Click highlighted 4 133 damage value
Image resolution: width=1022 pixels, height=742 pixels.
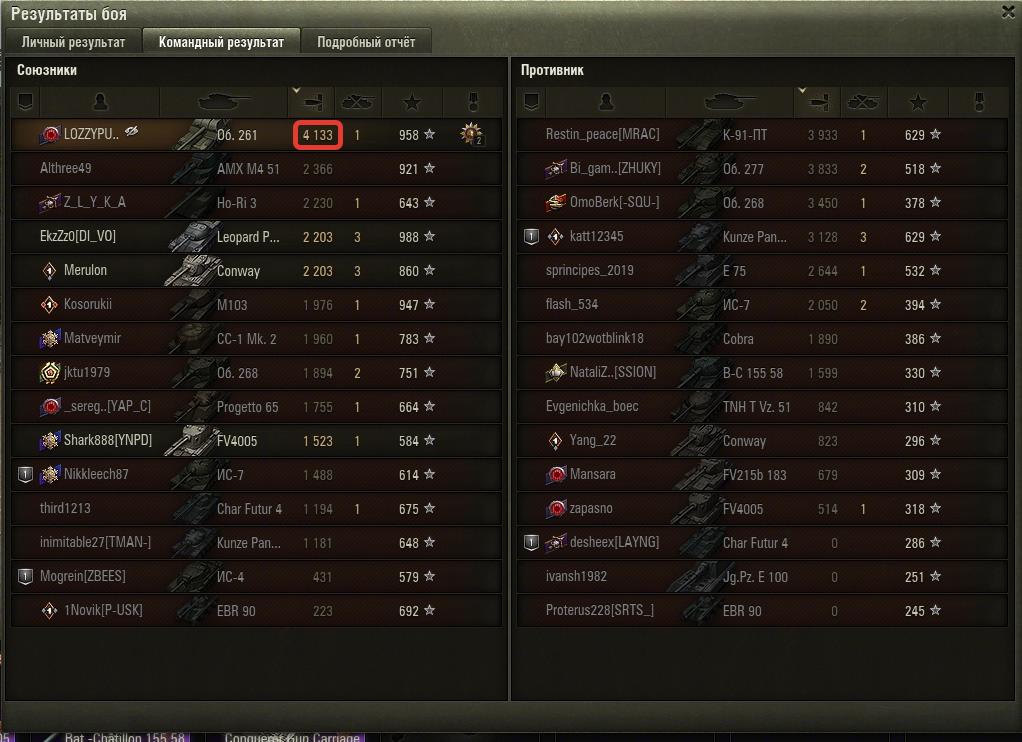pyautogui.click(x=317, y=135)
